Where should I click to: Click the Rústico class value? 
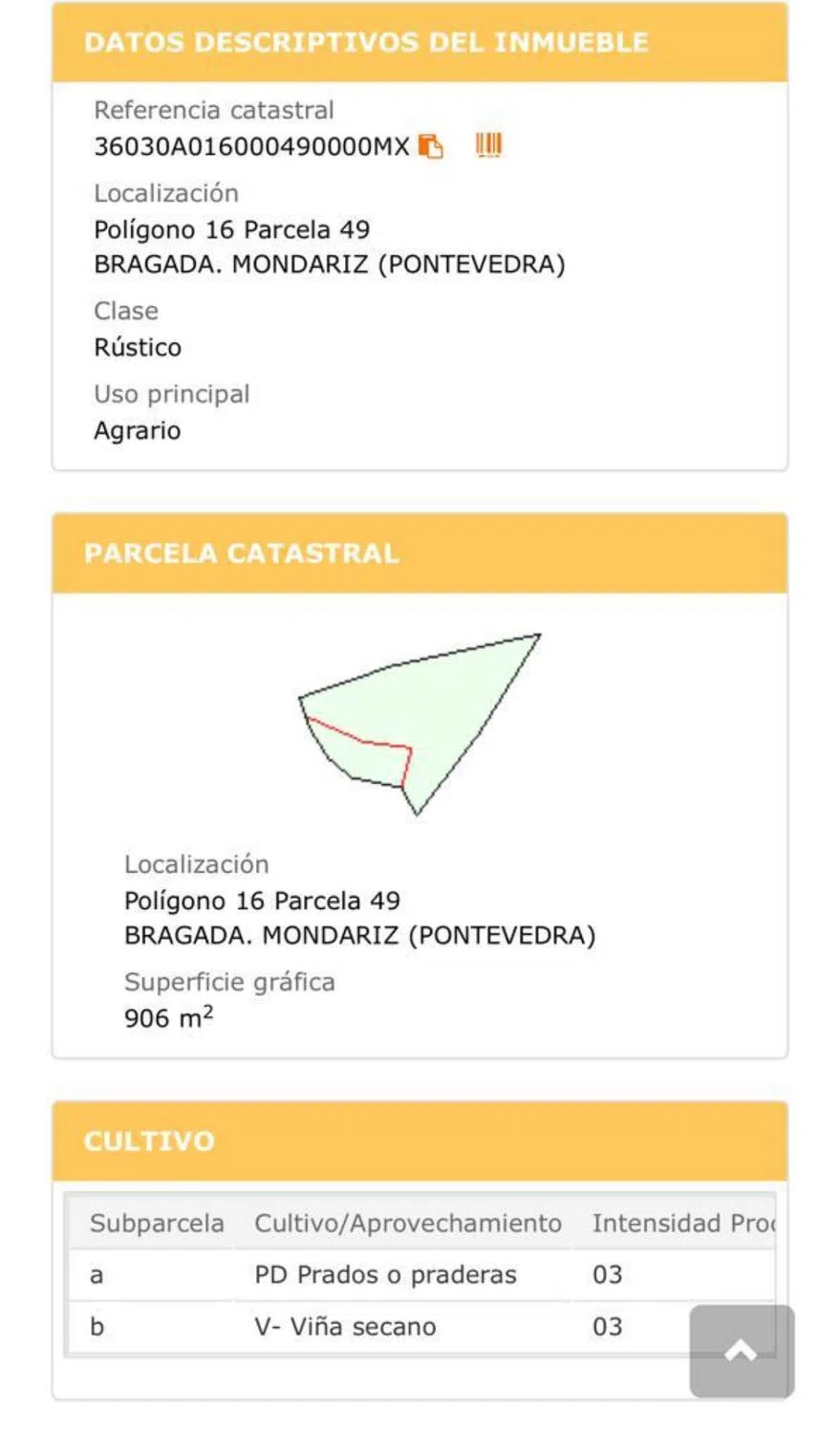point(138,347)
